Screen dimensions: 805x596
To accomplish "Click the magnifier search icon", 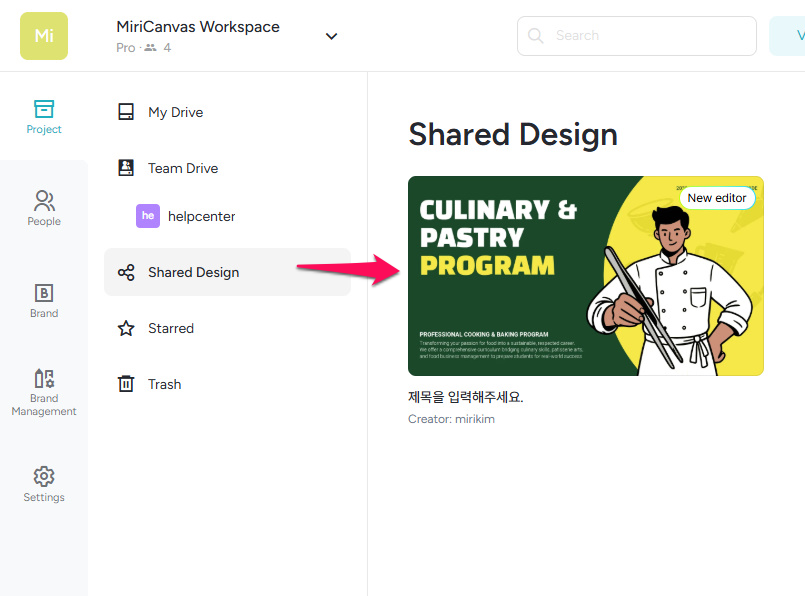I will pyautogui.click(x=536, y=36).
